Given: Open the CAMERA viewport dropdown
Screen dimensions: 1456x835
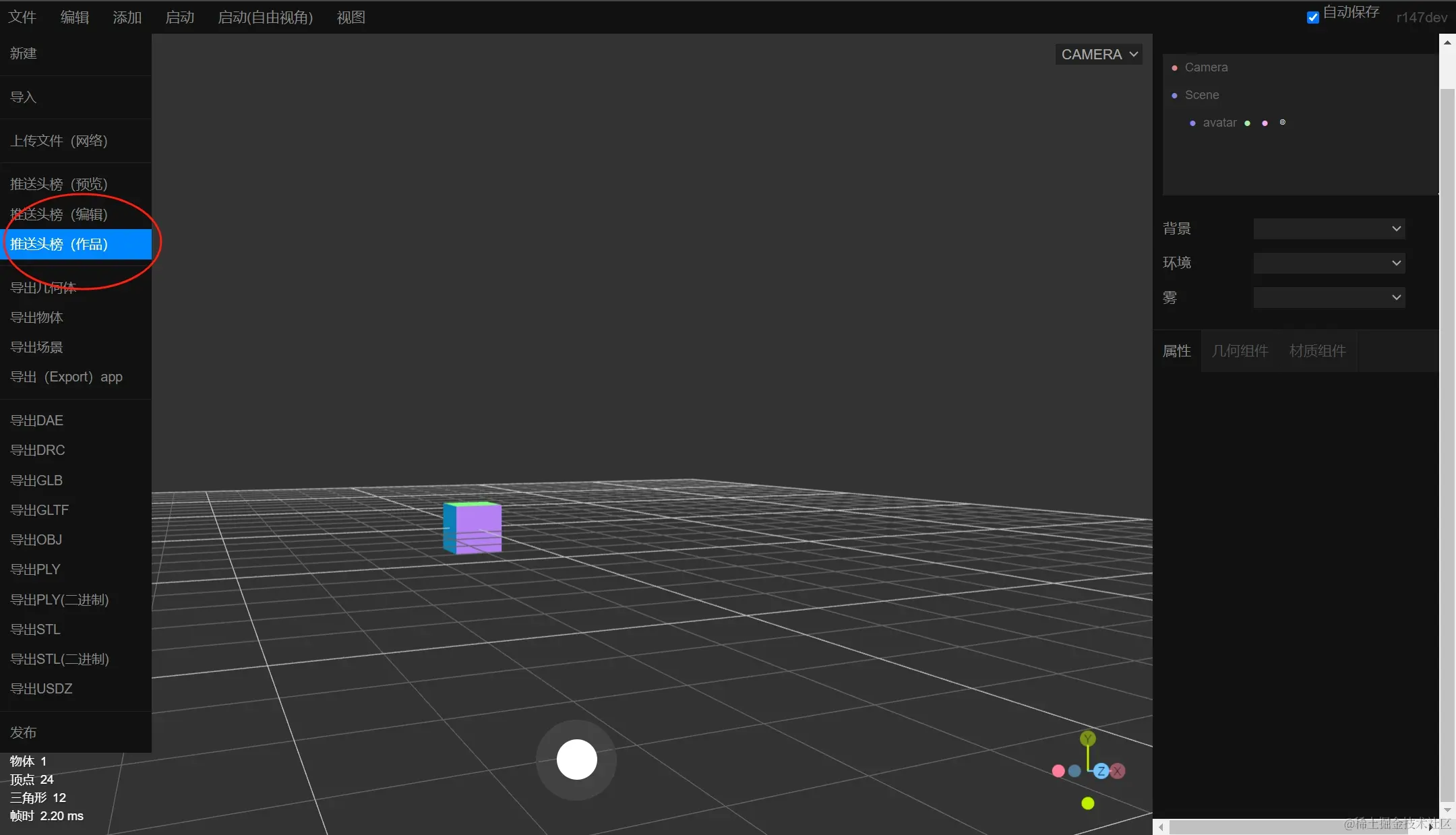Looking at the screenshot, I should 1099,55.
